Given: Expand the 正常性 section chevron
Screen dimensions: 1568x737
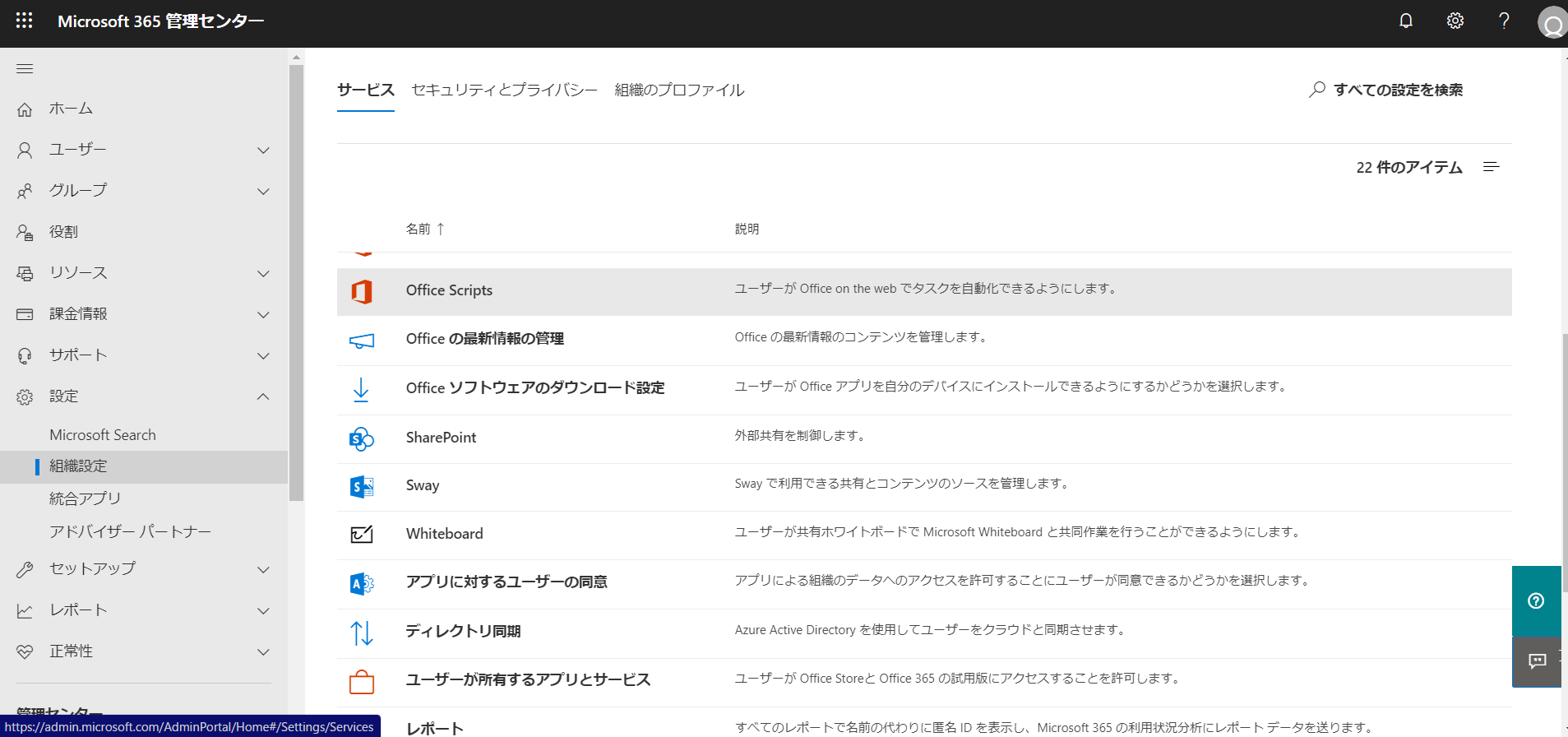Looking at the screenshot, I should point(263,651).
